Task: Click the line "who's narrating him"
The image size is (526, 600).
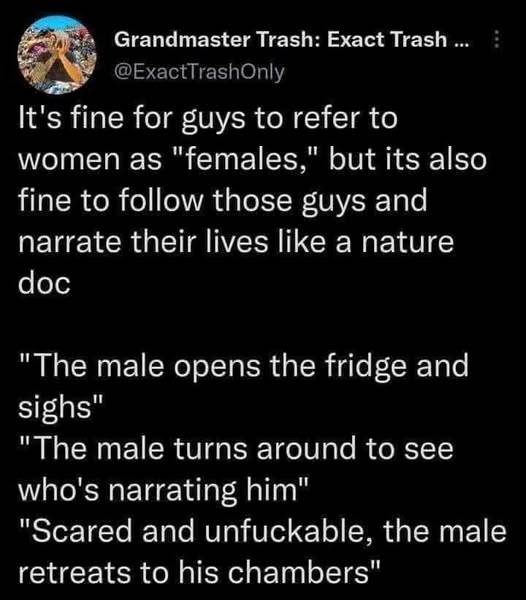Action: point(163,490)
